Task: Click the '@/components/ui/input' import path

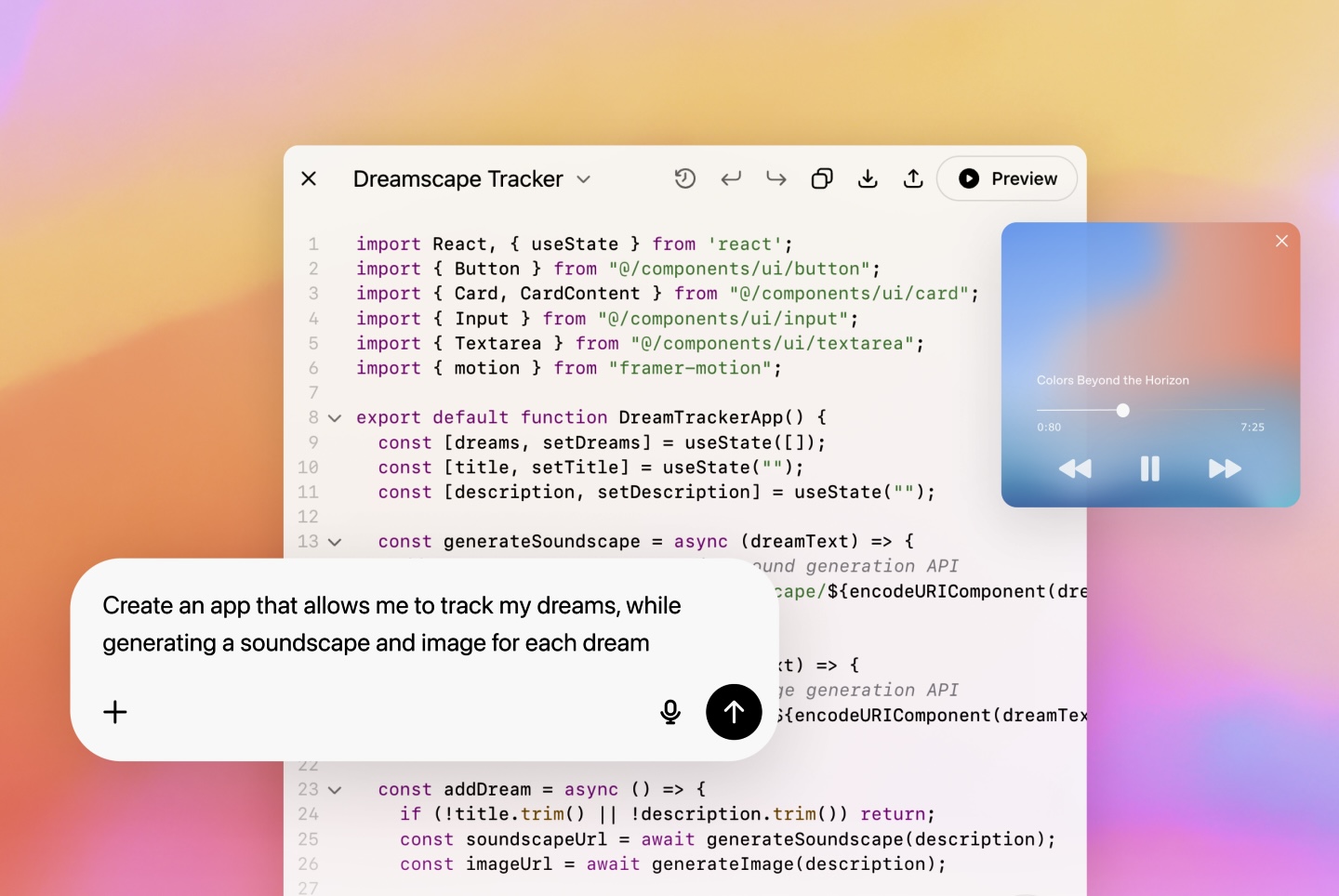Action: 723,319
